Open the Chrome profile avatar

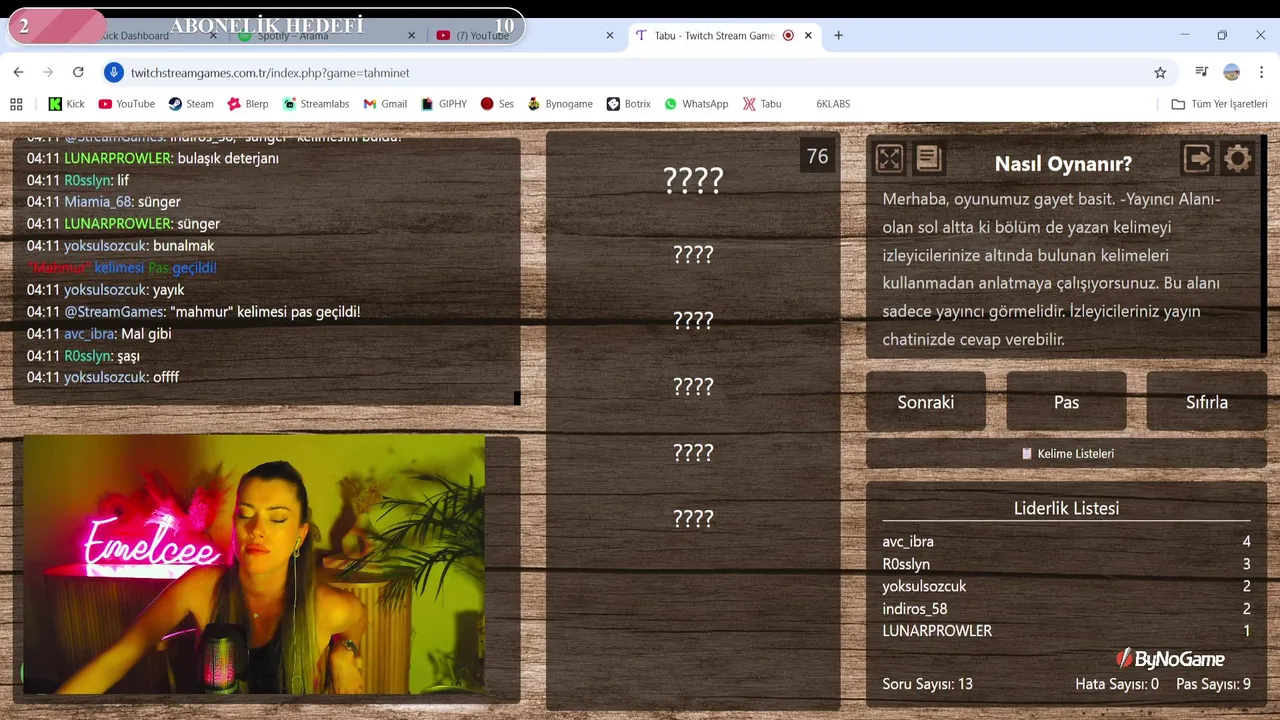1232,73
